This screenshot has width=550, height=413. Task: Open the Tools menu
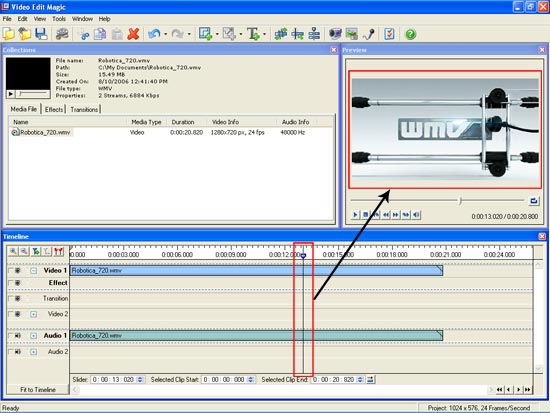click(59, 19)
